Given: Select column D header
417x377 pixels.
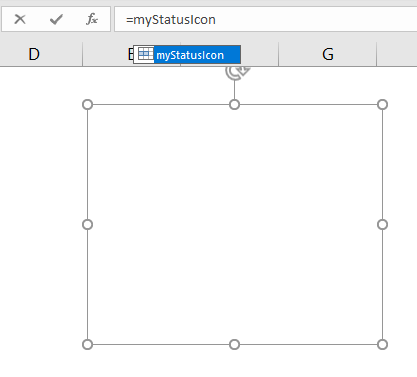Looking at the screenshot, I should point(34,54).
